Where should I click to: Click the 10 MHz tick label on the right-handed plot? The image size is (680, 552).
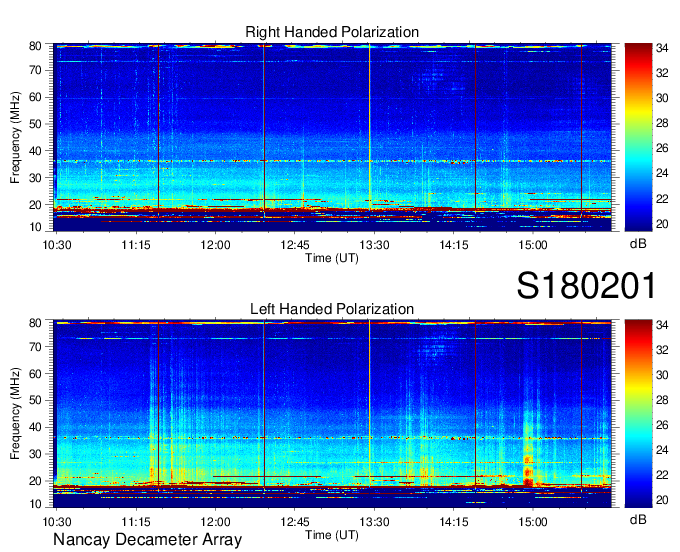[35, 227]
